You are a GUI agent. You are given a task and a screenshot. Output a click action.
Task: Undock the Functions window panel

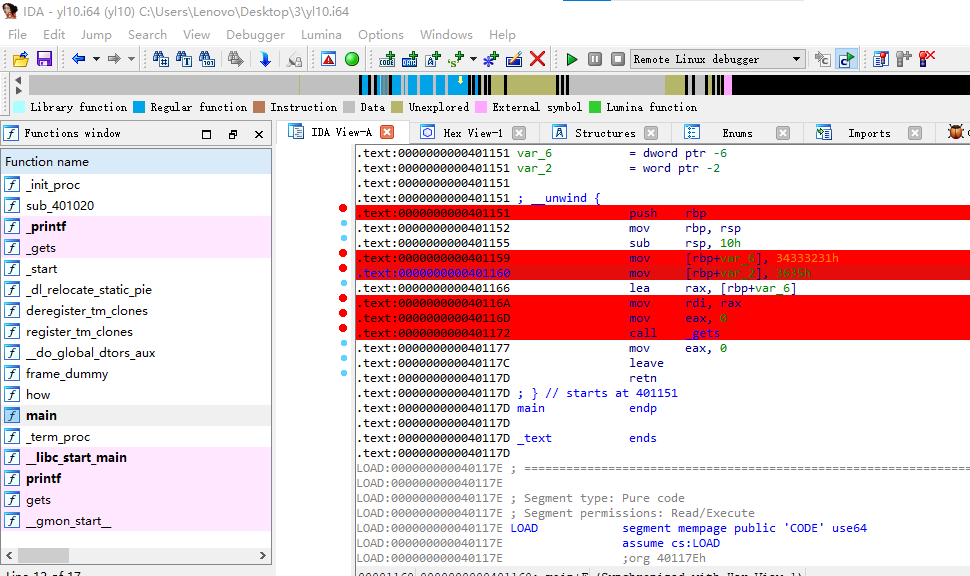(233, 134)
